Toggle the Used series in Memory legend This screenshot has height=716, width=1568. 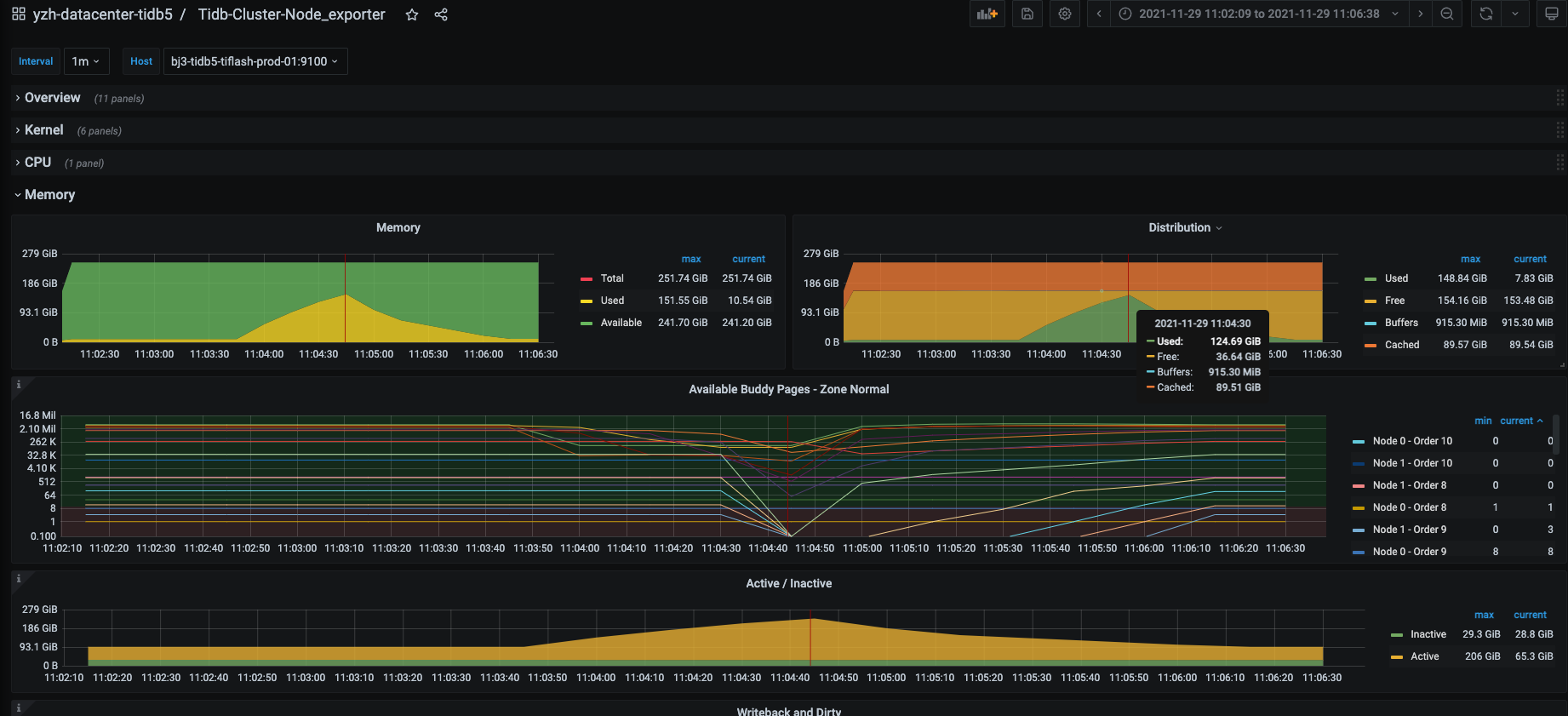[x=612, y=301]
